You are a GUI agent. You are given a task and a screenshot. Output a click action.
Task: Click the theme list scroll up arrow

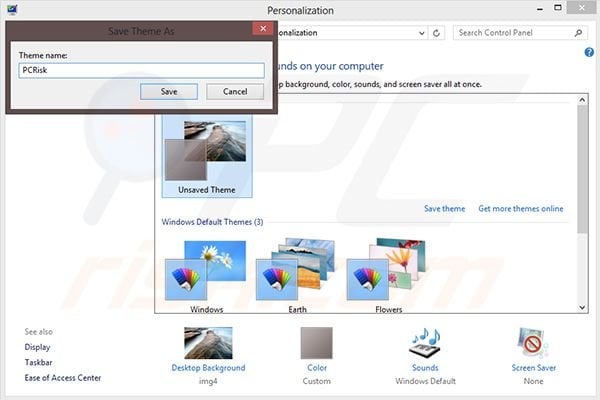coord(582,100)
